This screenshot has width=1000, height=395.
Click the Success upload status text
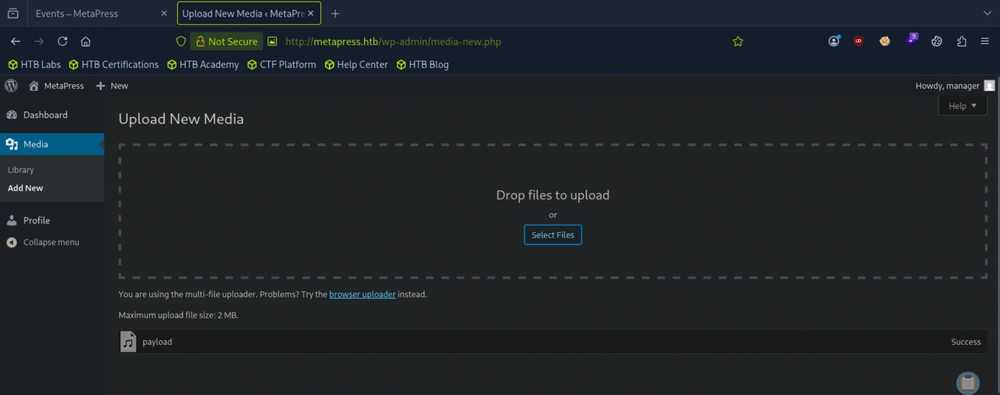tap(966, 342)
